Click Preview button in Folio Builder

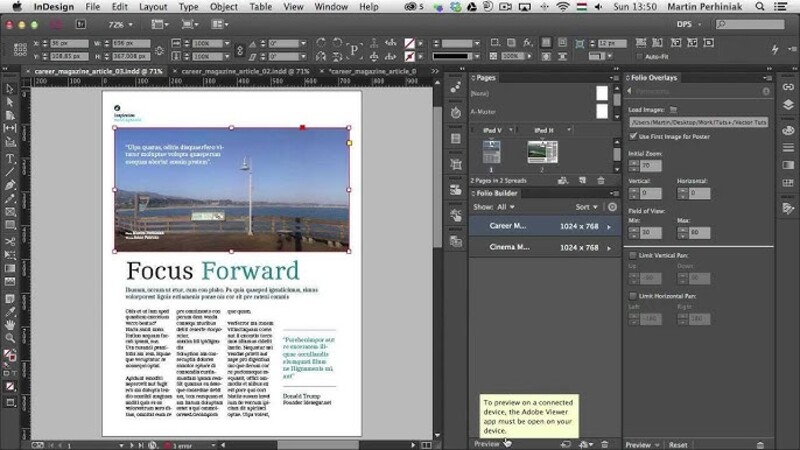[x=487, y=444]
